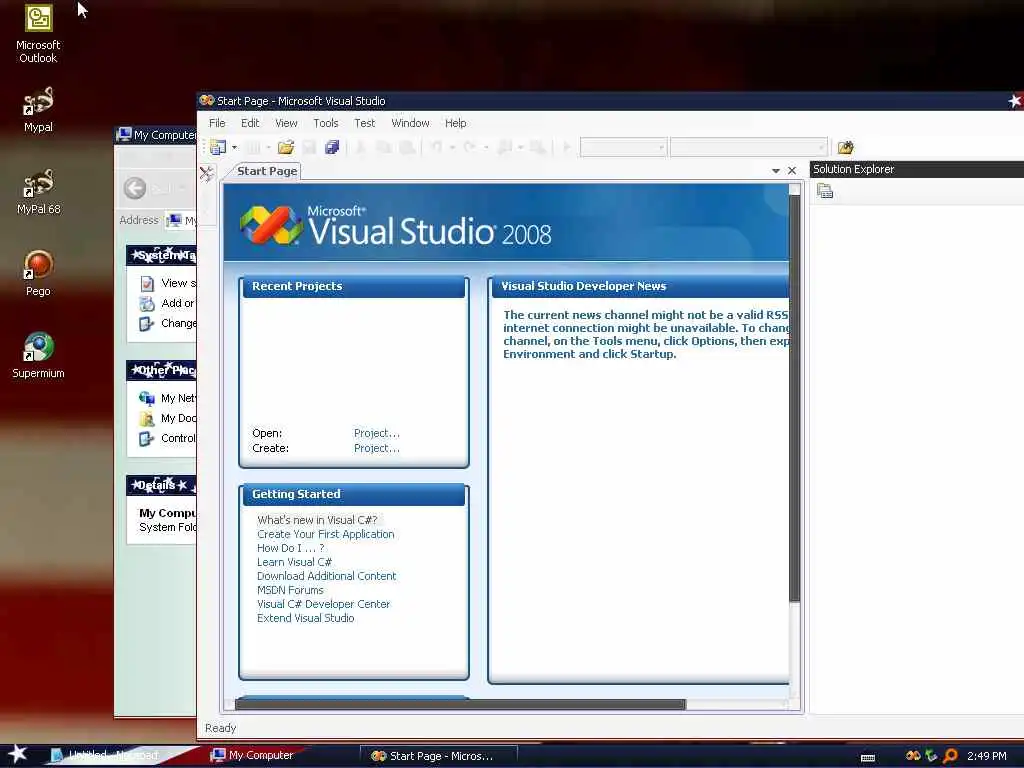The height and width of the screenshot is (768, 1024).
Task: Click the MyPal 68 desktop icon
Action: 38,191
